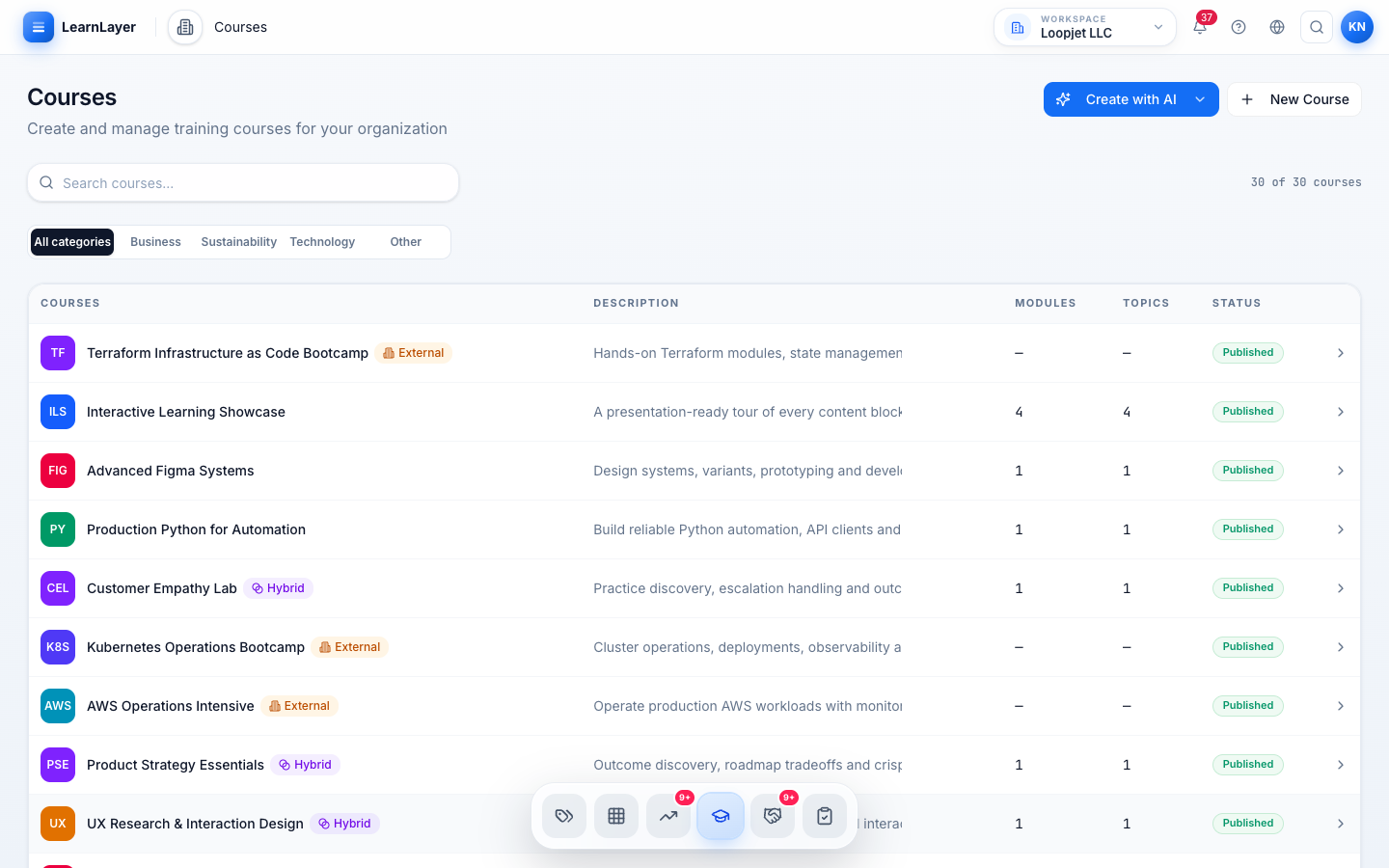Expand UX Research row chevron
The width and height of the screenshot is (1389, 868).
(1341, 824)
